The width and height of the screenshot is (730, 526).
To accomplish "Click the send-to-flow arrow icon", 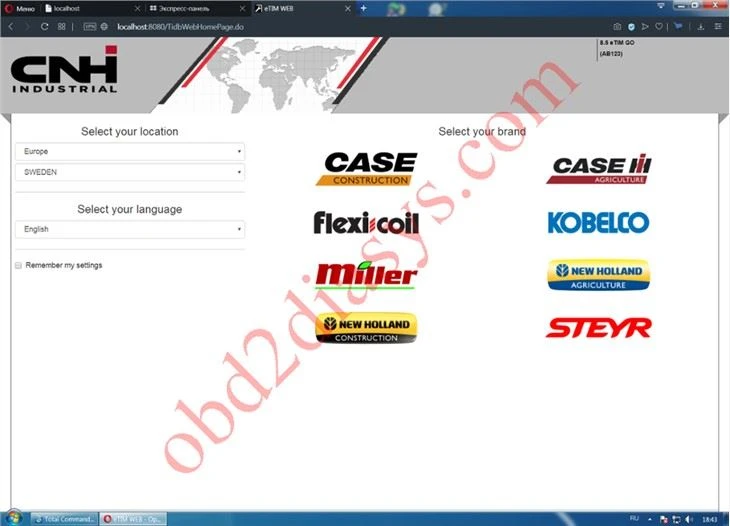I will point(645,27).
